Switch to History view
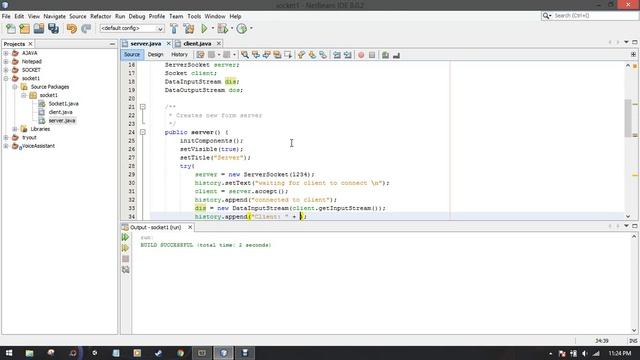This screenshot has height=360, width=640. pos(179,55)
